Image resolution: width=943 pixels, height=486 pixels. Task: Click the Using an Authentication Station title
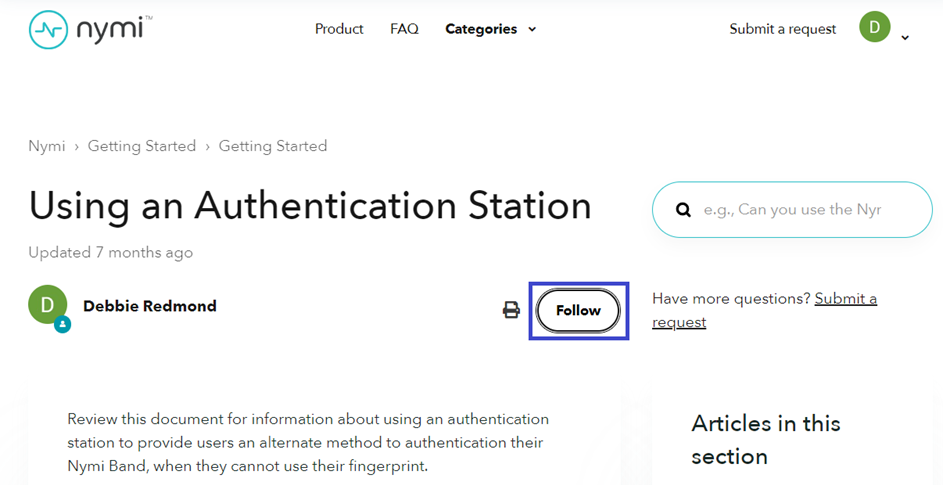[310, 205]
